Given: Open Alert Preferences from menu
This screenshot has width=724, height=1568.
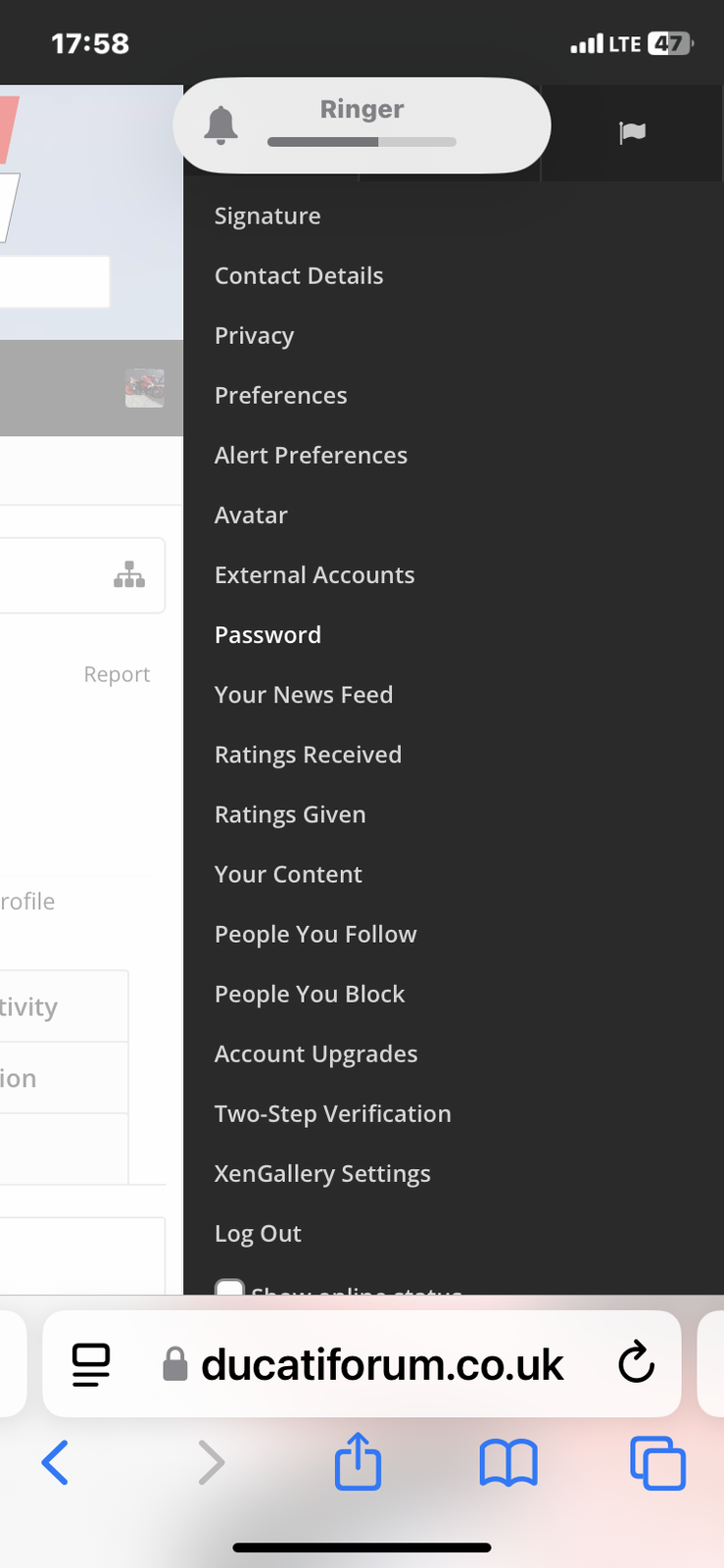Looking at the screenshot, I should pos(311,456).
